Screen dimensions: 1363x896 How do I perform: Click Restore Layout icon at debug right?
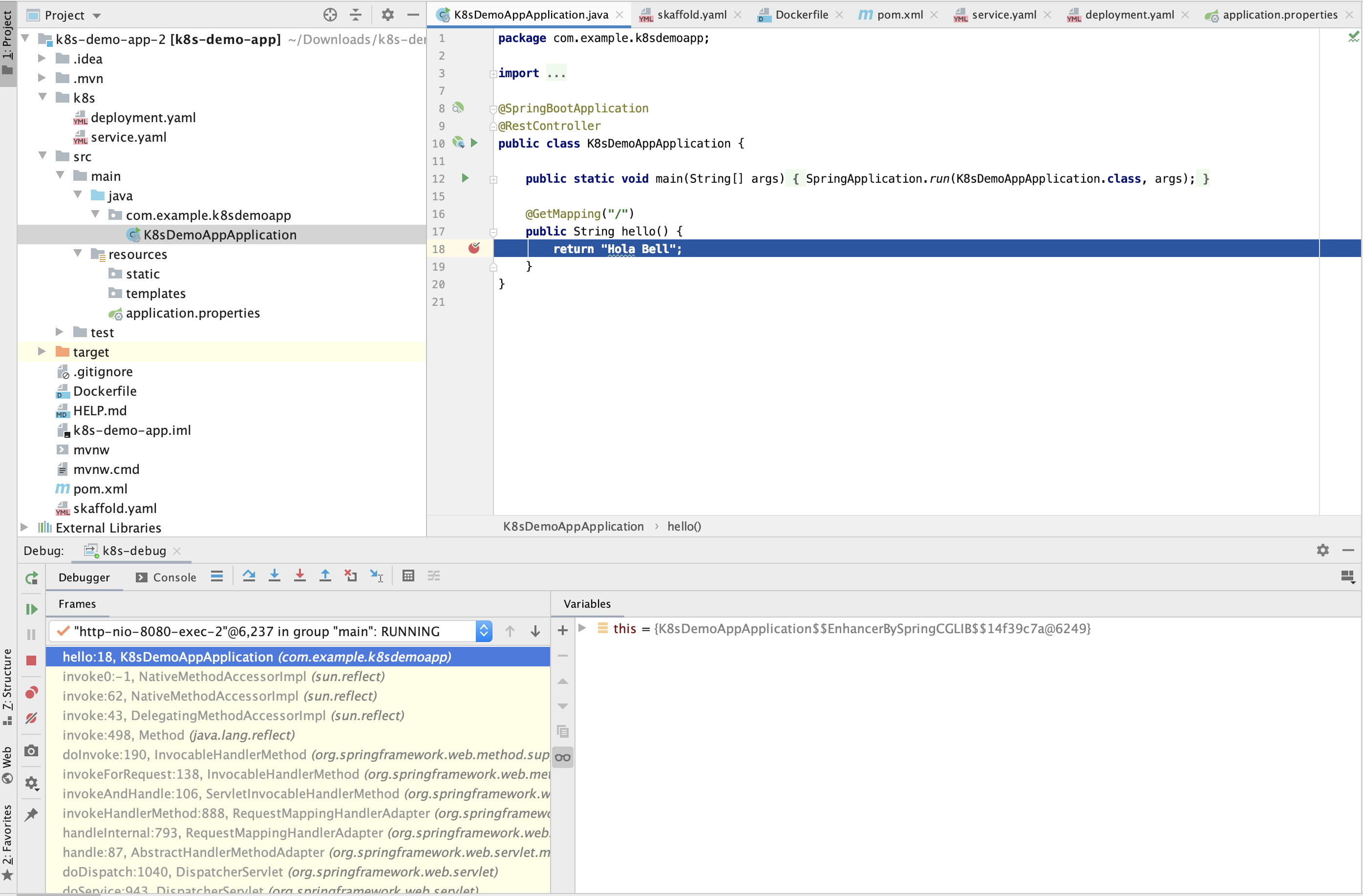[1347, 576]
